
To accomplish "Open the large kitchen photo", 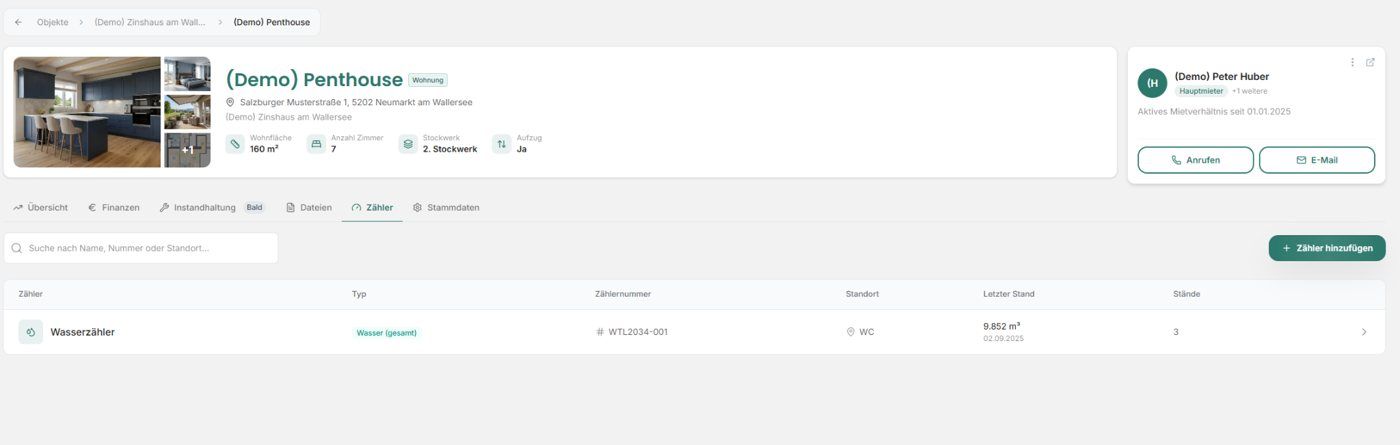I will [x=87, y=112].
